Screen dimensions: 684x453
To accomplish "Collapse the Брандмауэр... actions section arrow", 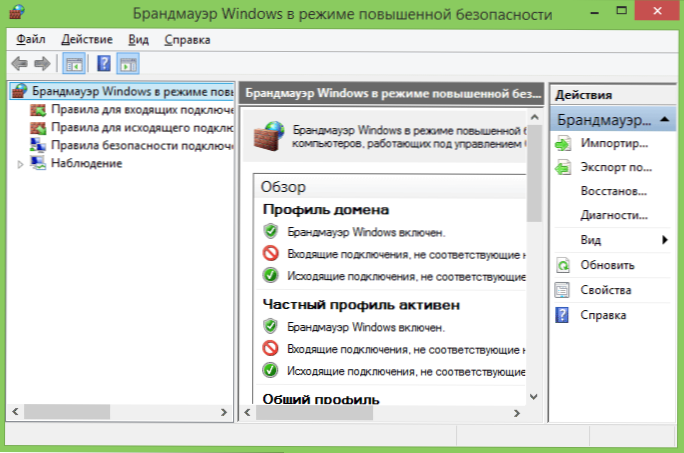I will point(664,119).
